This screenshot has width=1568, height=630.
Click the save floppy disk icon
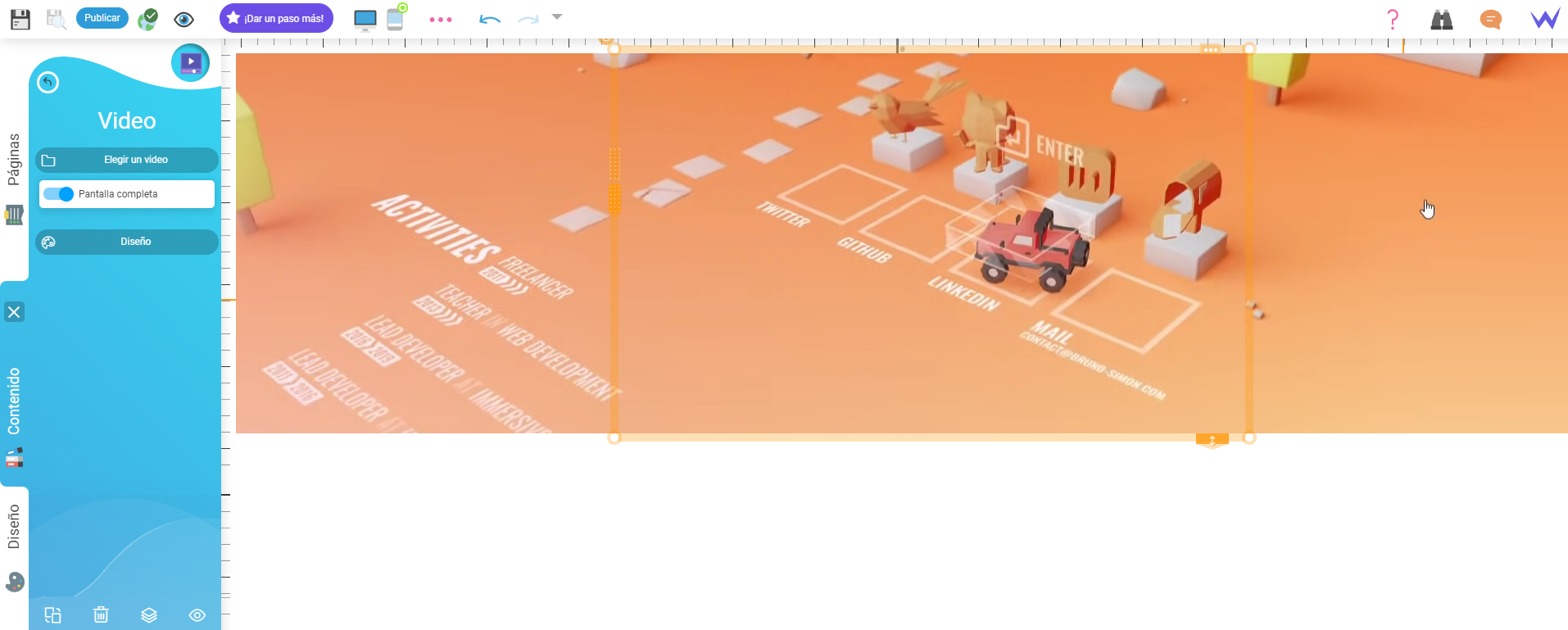pyautogui.click(x=20, y=19)
